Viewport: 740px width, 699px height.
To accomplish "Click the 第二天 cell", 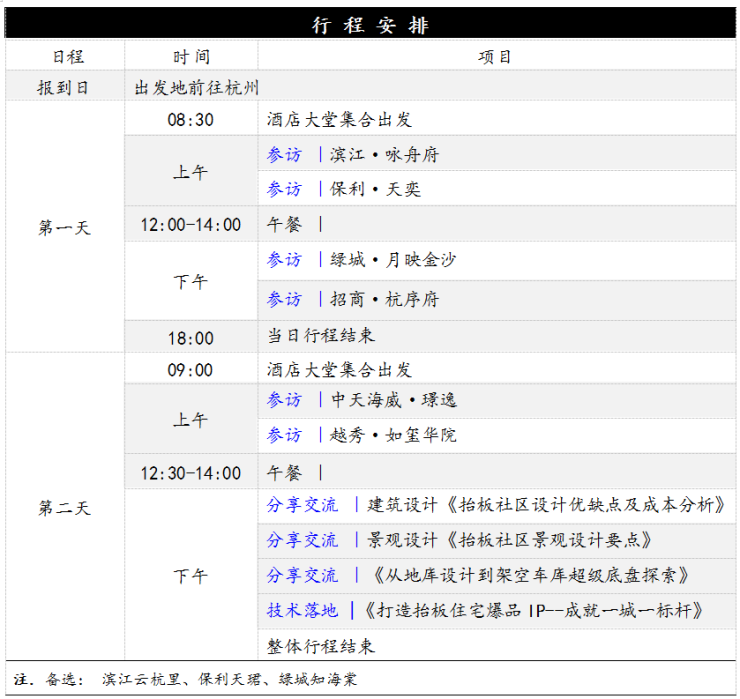I will [x=65, y=506].
